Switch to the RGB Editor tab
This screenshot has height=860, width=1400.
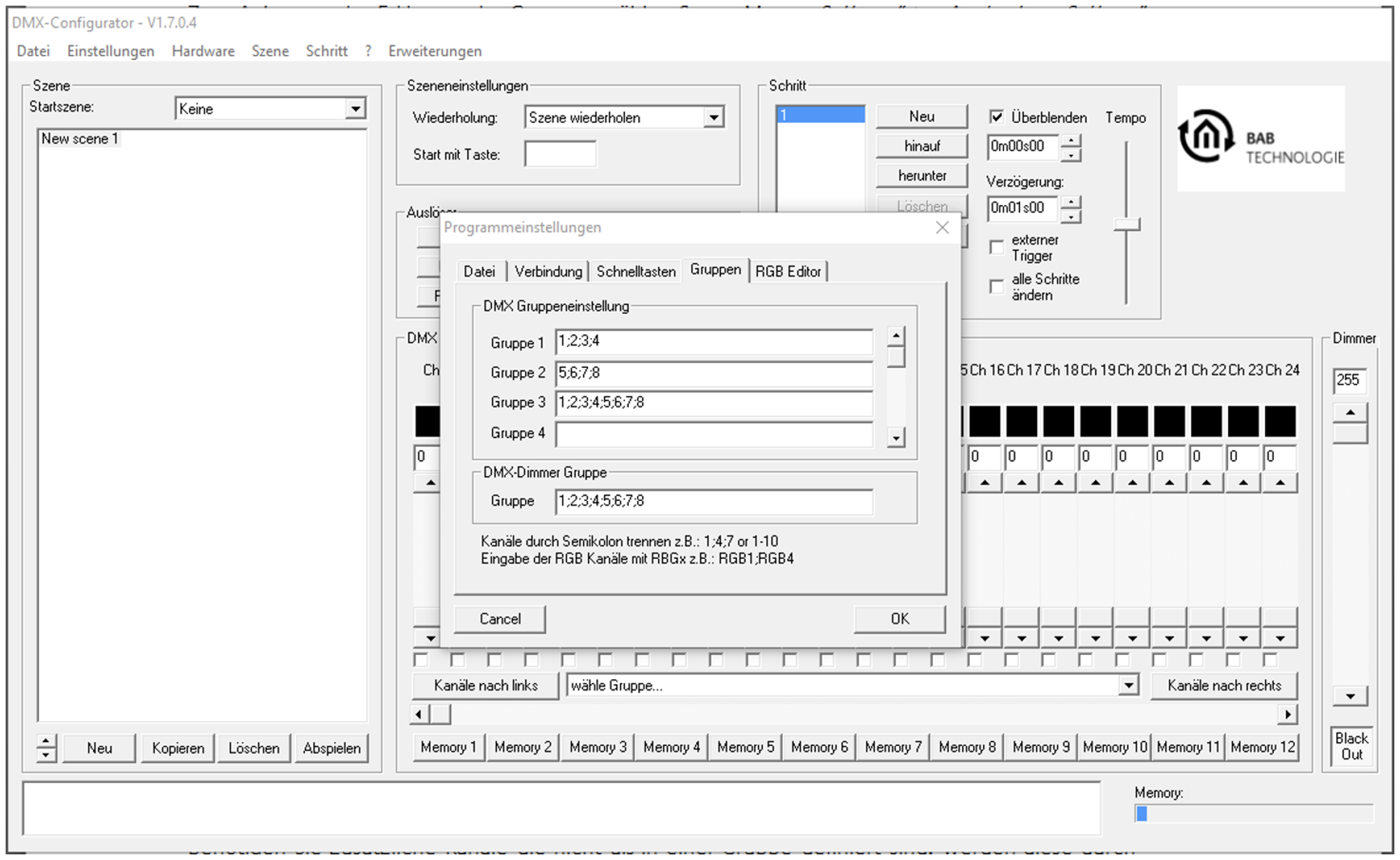pyautogui.click(x=788, y=271)
